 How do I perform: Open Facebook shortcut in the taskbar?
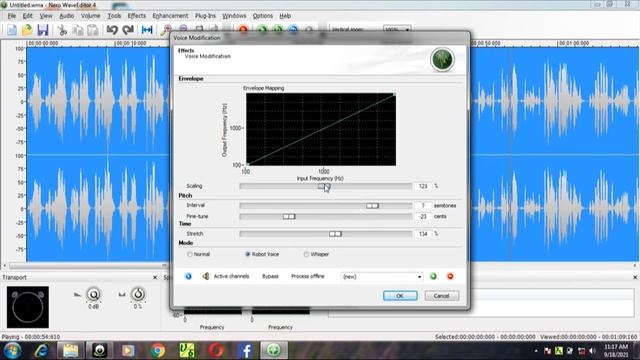246,351
